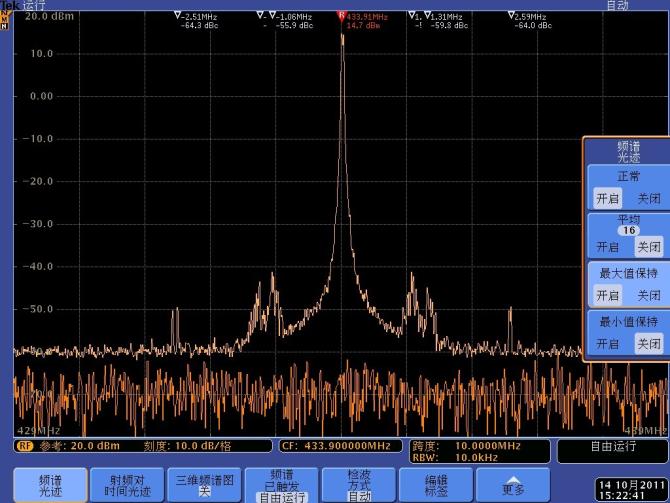Select the -1.06MHz marker triangle
The height and width of the screenshot is (503, 670).
pyautogui.click(x=273, y=15)
